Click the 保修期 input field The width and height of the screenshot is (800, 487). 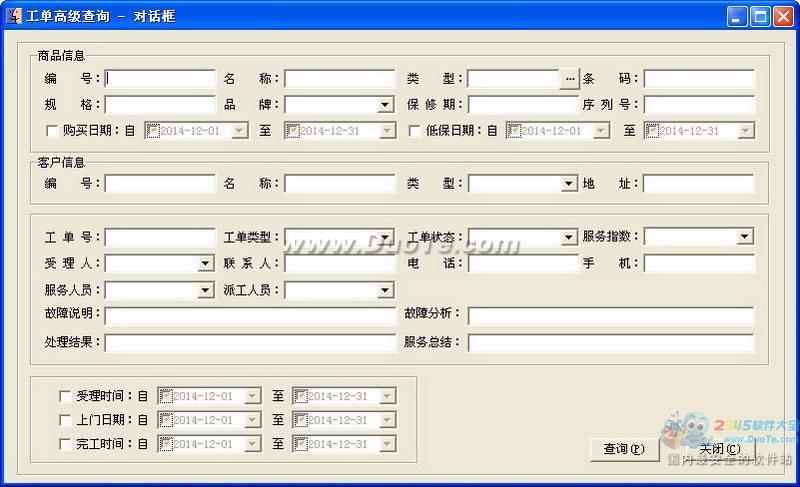point(523,105)
